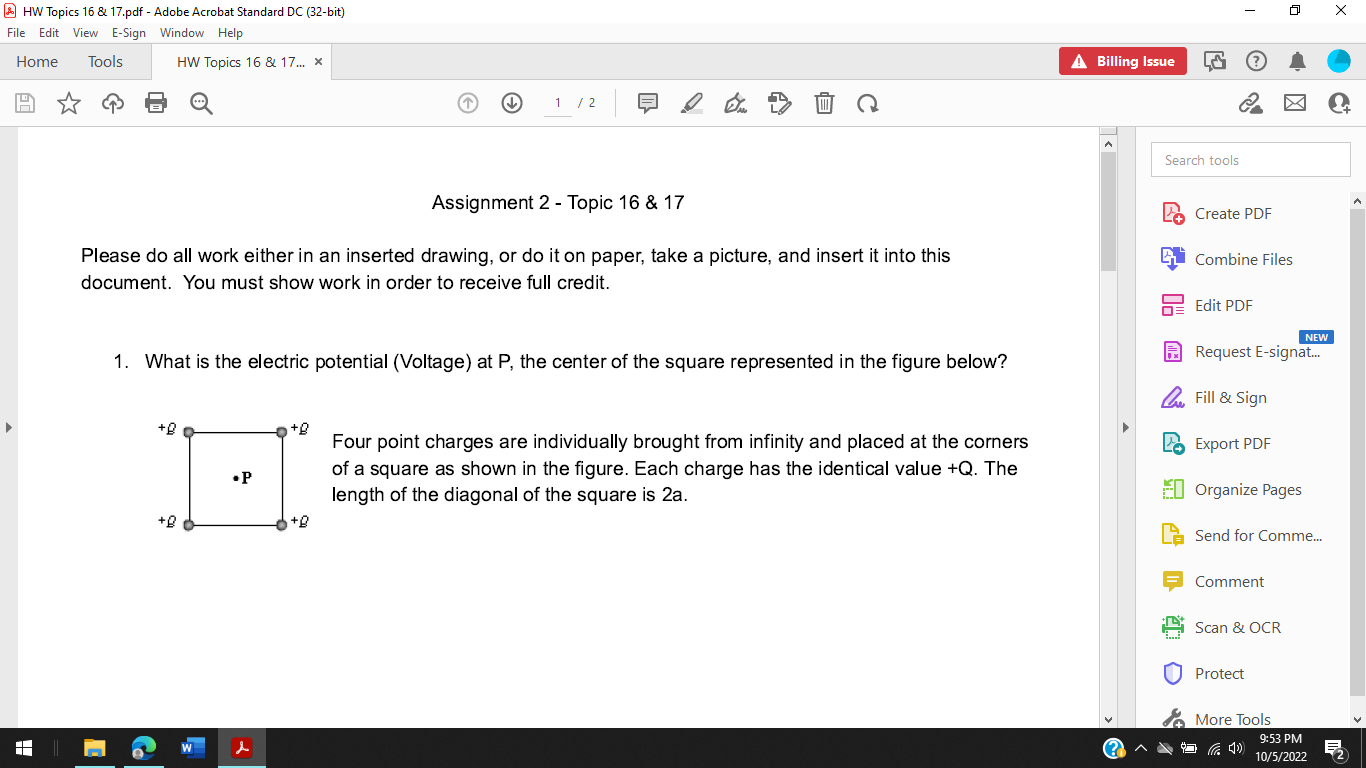The height and width of the screenshot is (768, 1366).
Task: Toggle the left navigation pane
Action: click(x=8, y=426)
